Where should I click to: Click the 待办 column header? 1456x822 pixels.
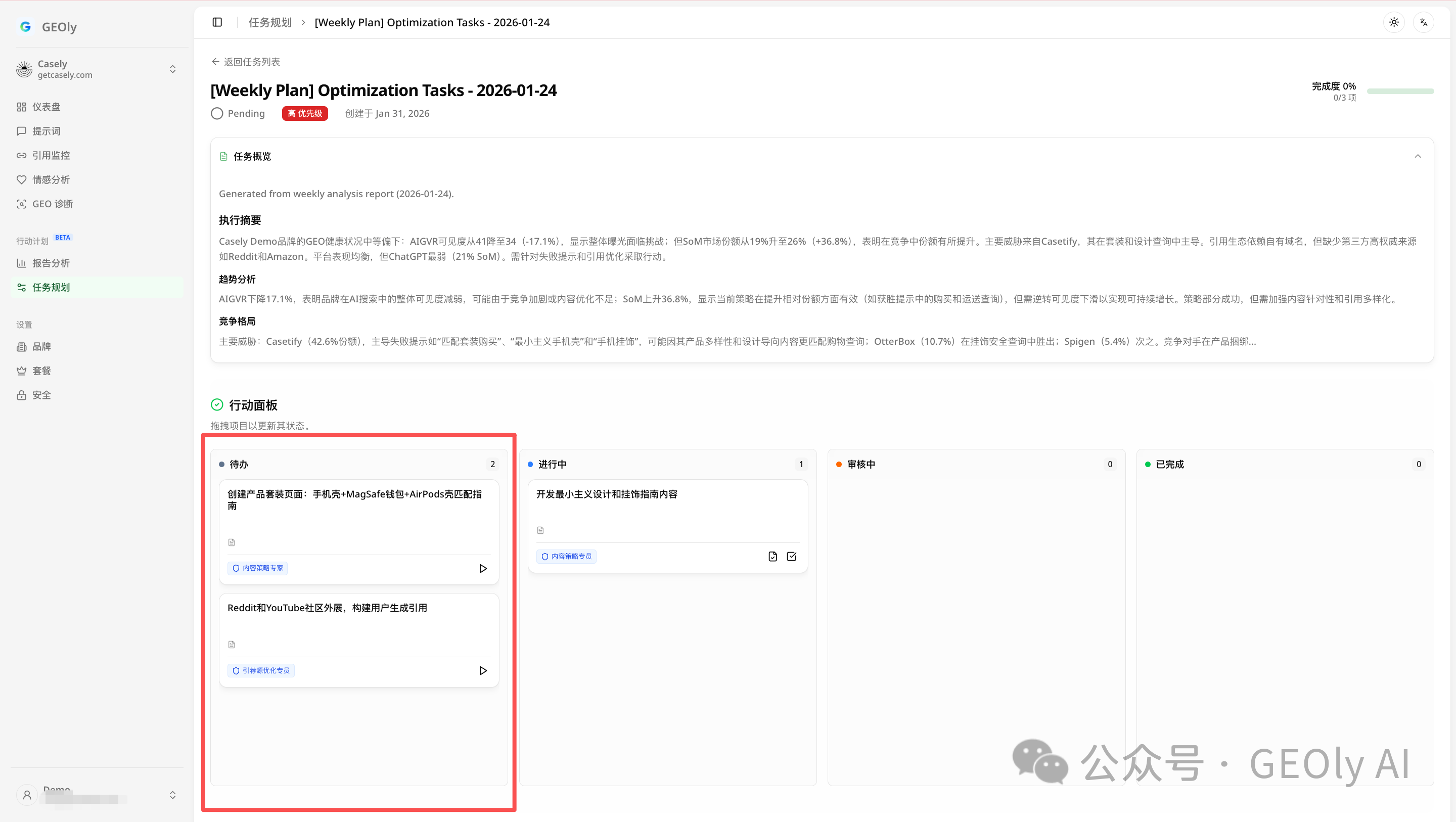pos(239,464)
